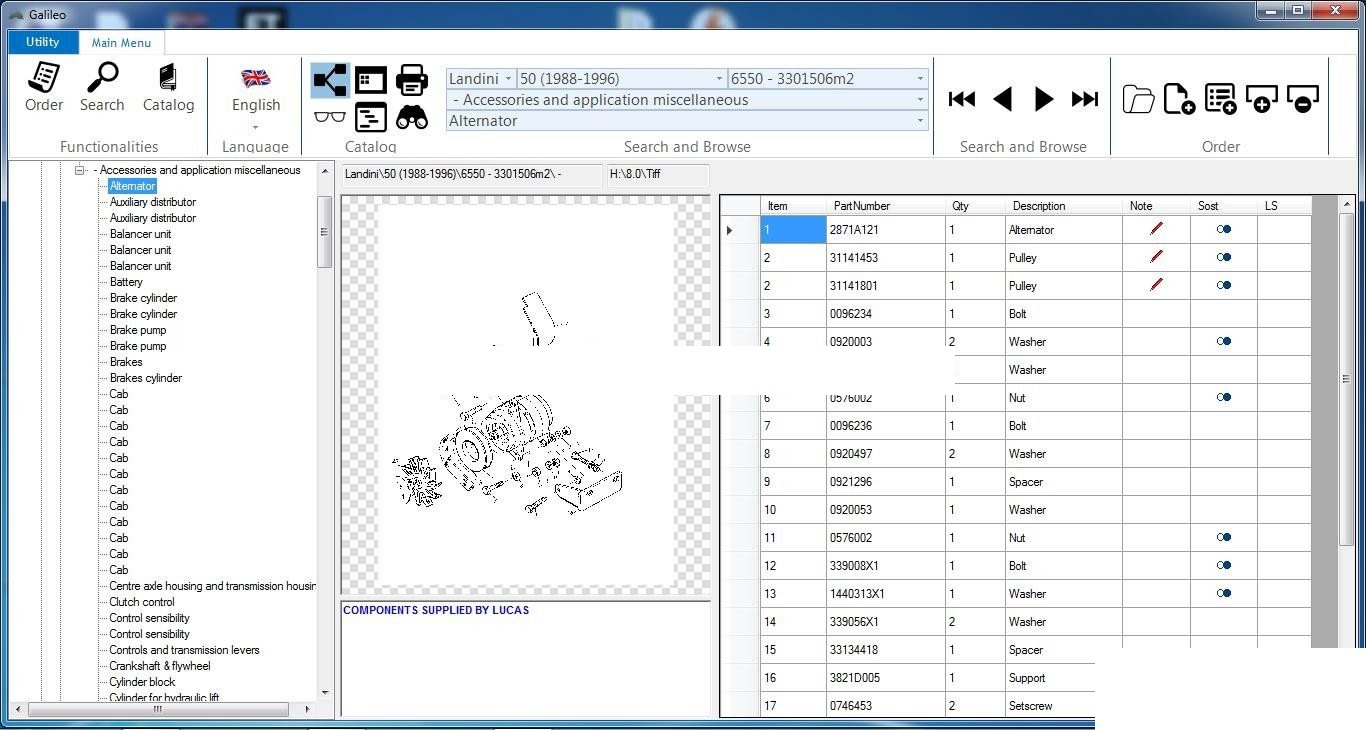Jump to the first record

point(962,99)
